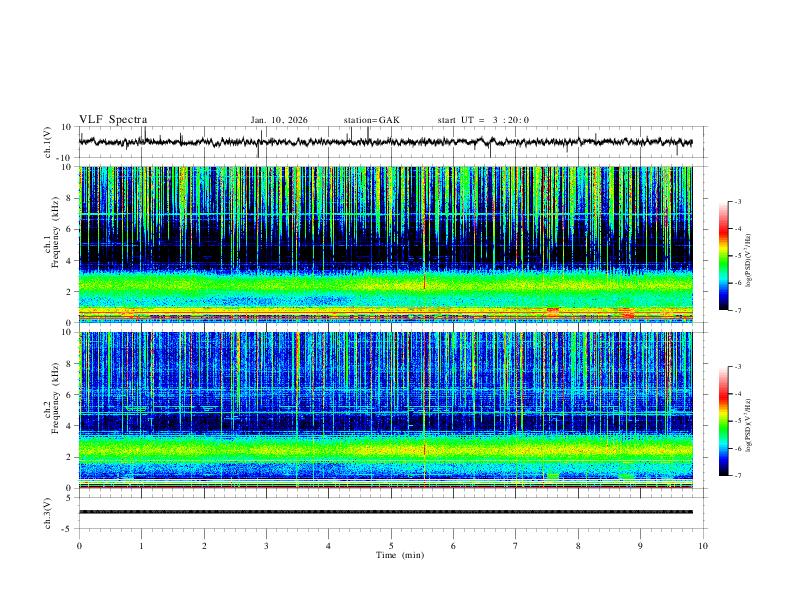Click the red spike near 5.5 min in ch.1 spectrogram
The width and height of the screenshot is (792, 612).
(x=424, y=282)
